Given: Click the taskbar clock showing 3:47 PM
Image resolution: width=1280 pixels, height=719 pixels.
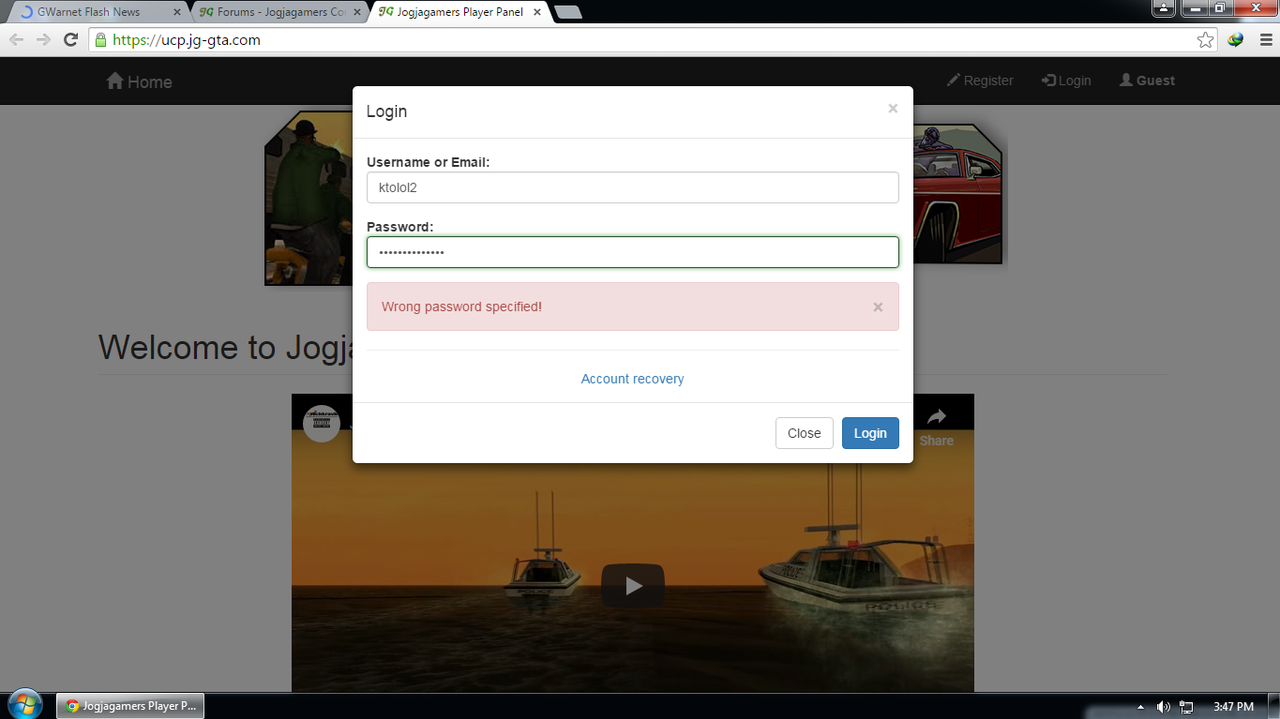Looking at the screenshot, I should (x=1233, y=707).
